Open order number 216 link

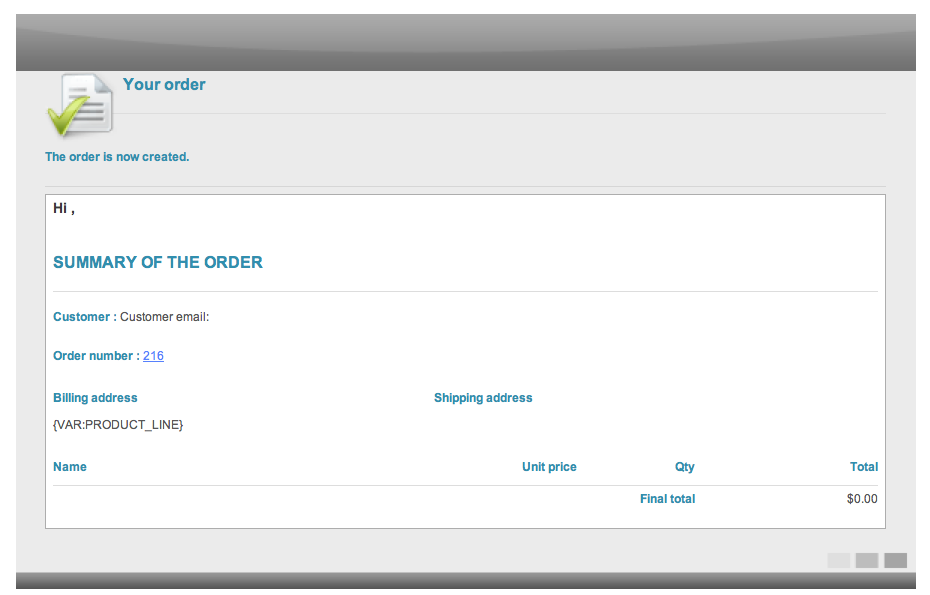tap(153, 356)
